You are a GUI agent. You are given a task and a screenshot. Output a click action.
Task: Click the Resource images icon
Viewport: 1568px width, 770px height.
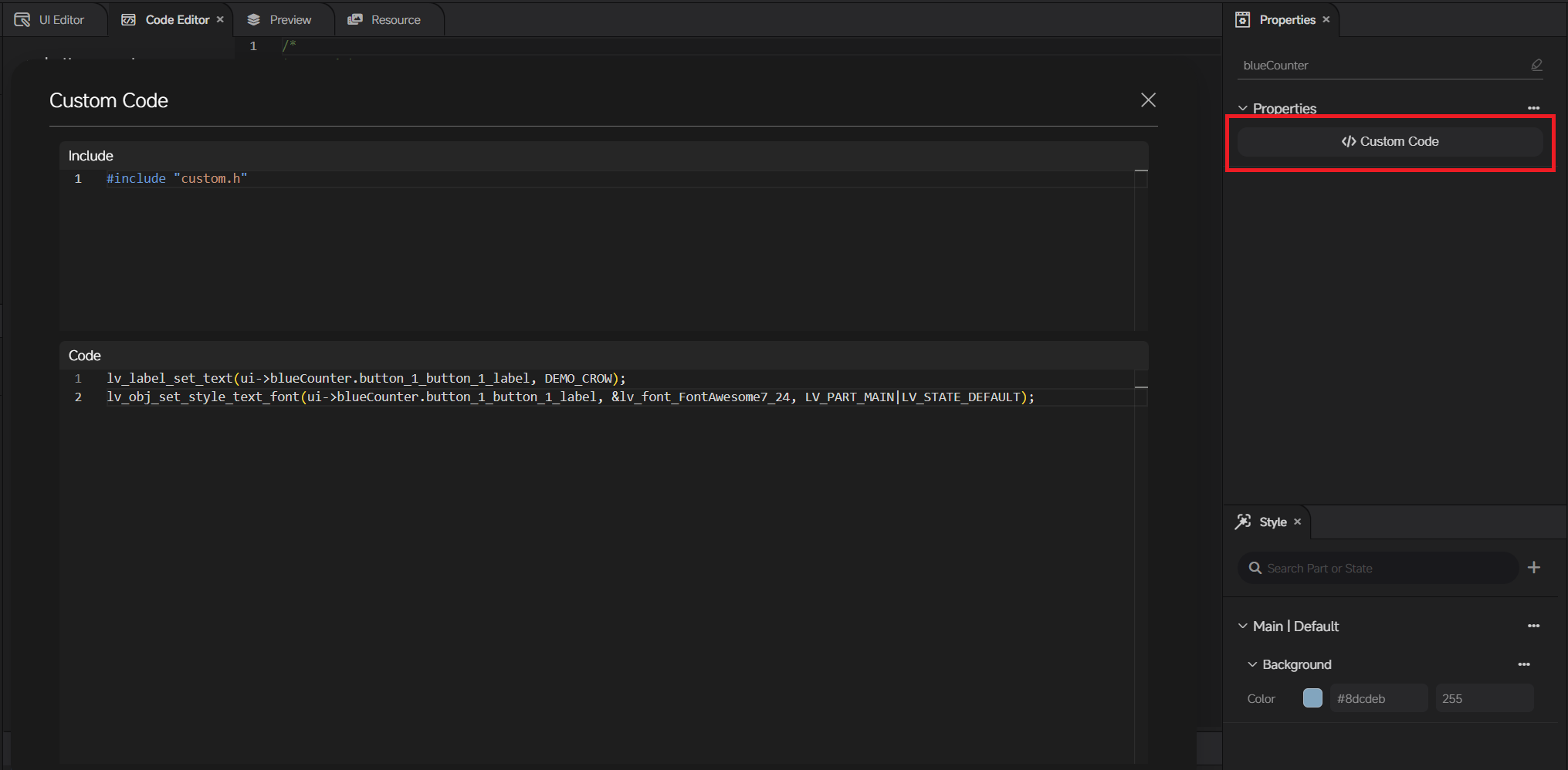coord(355,19)
